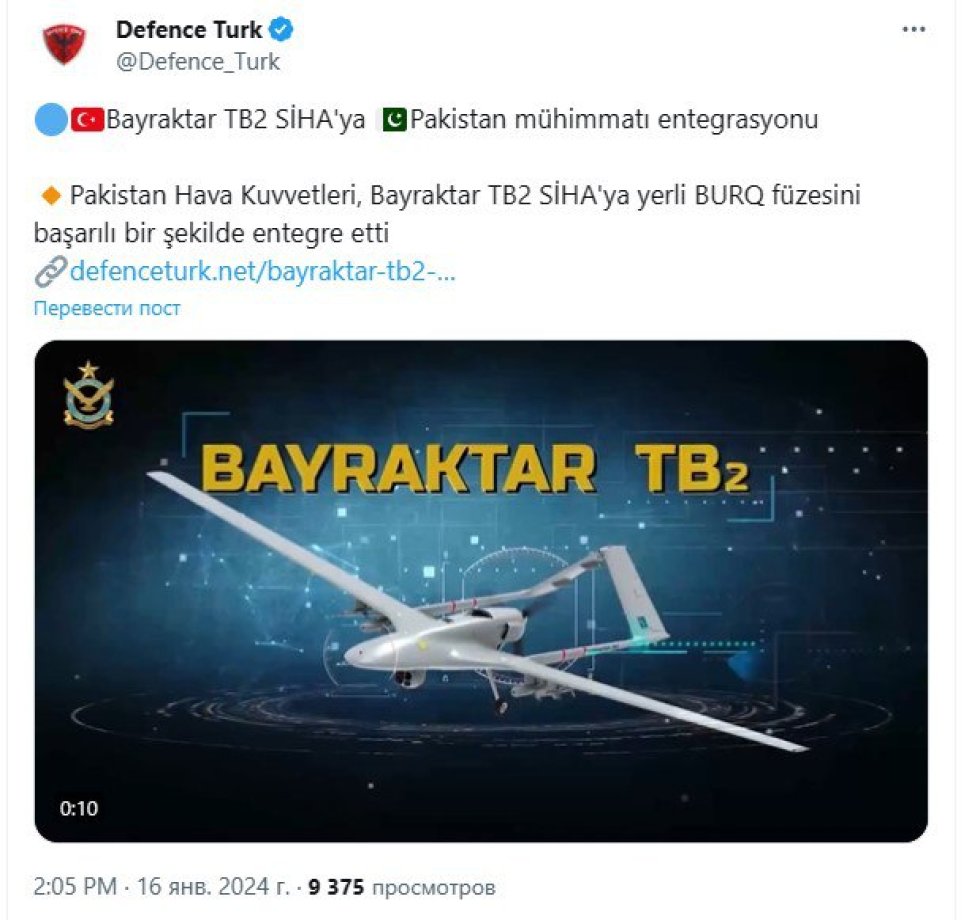Click the orange diamond bullet emoji
The image size is (980, 920).
pyautogui.click(x=51, y=196)
